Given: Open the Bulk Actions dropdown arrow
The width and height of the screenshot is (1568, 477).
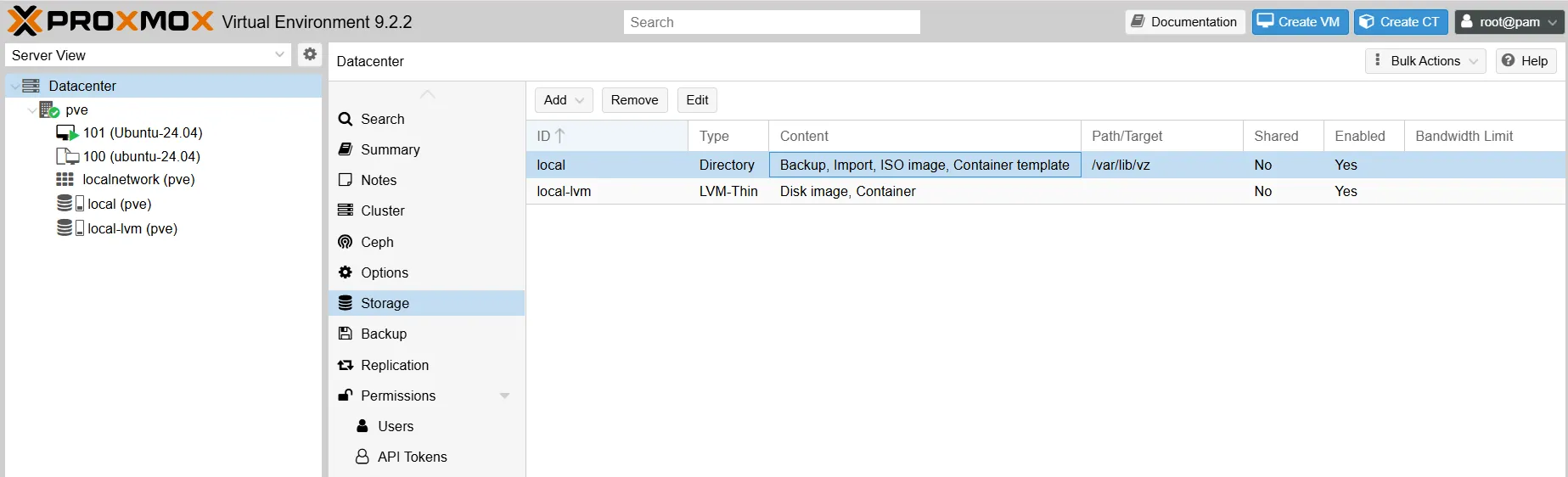Looking at the screenshot, I should pyautogui.click(x=1474, y=61).
